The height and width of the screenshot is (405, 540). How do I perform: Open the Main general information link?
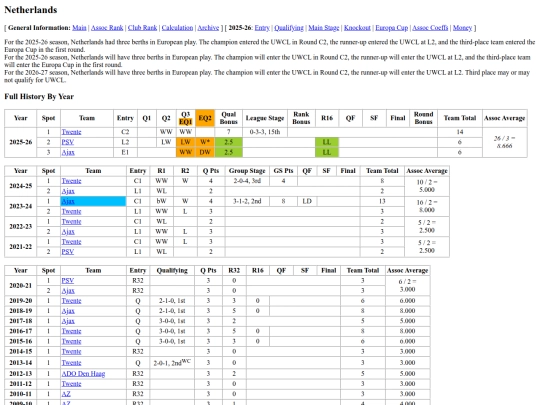coord(79,28)
